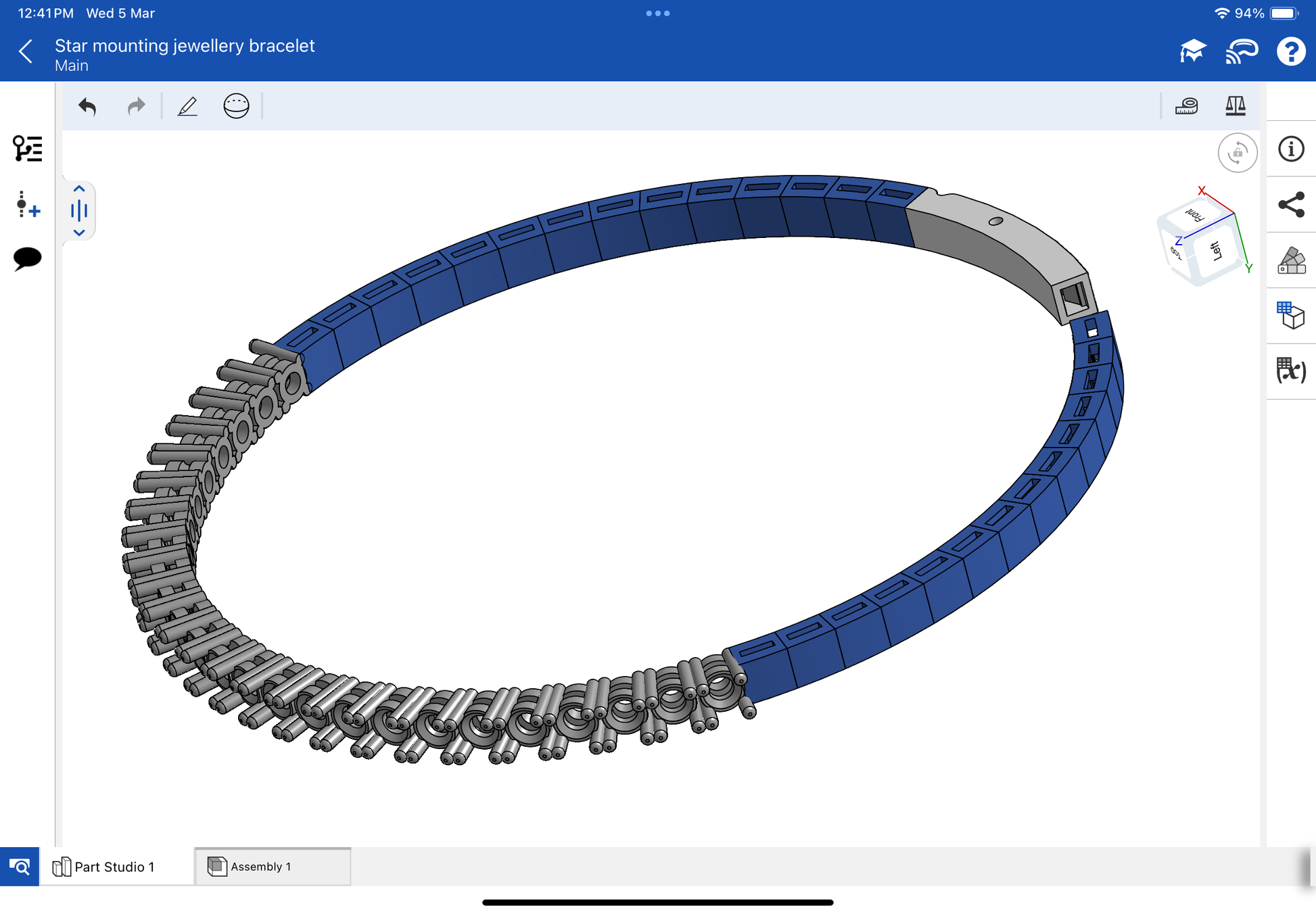1316x914 pixels.
Task: Go back using the back chevron
Action: click(x=26, y=52)
